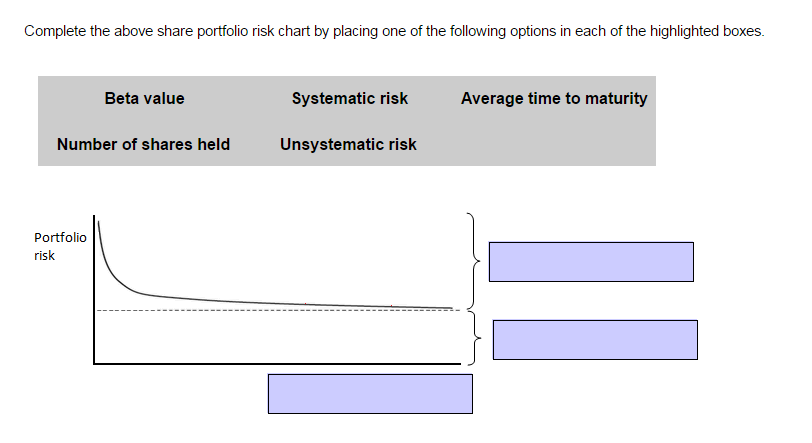
Task: Click the highlighted box beneath the horizontal axis
Action: (370, 393)
